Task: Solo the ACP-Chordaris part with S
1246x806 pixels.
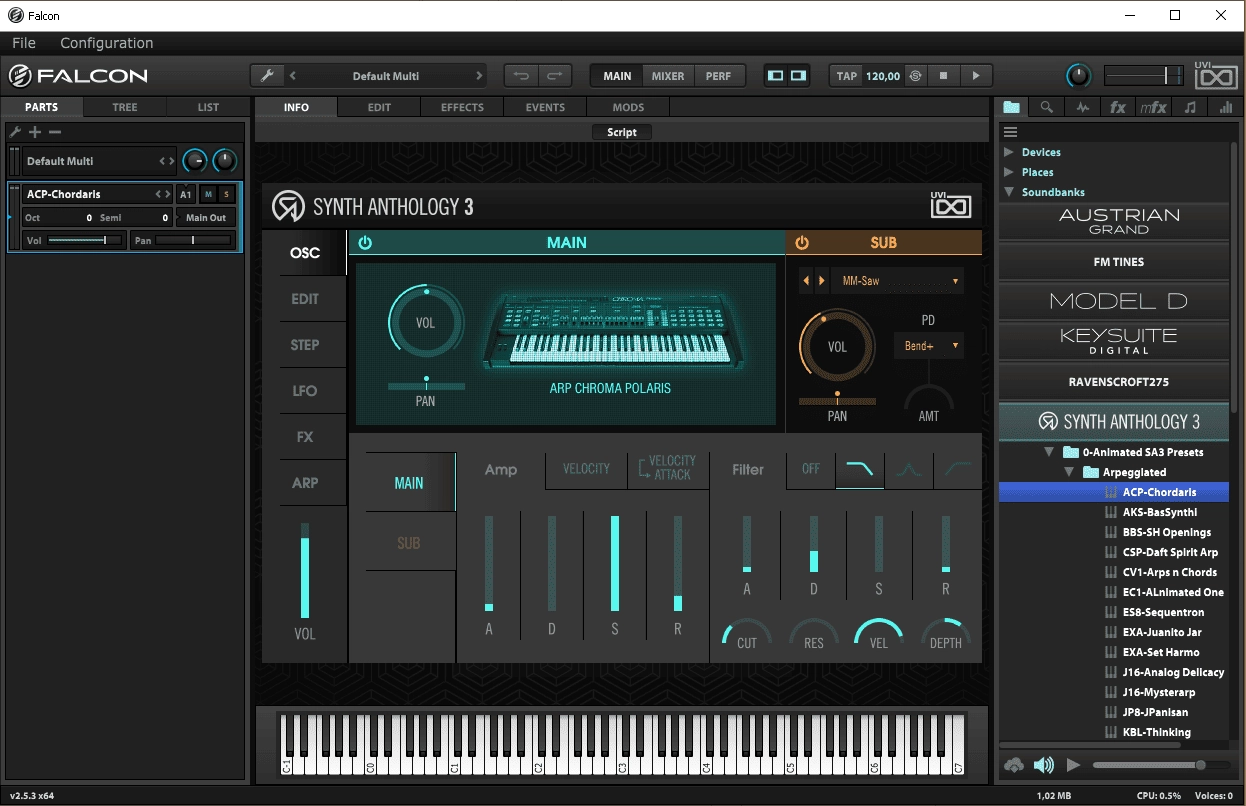Action: [226, 194]
